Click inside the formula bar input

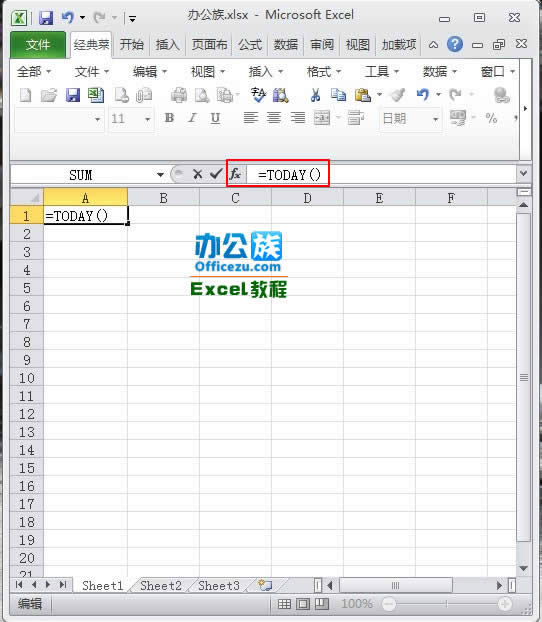(381, 174)
